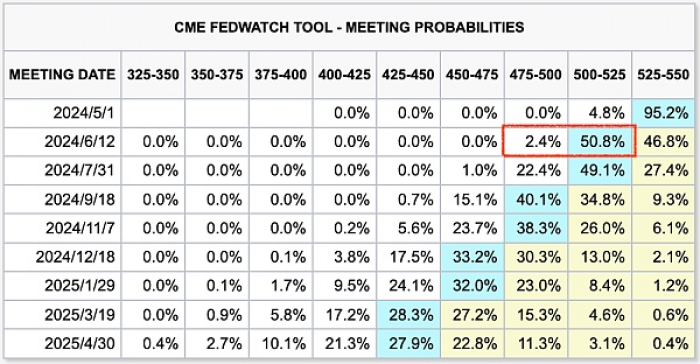
Task: Select the 50.8% cell for 2024/6/12
Action: (x=600, y=142)
